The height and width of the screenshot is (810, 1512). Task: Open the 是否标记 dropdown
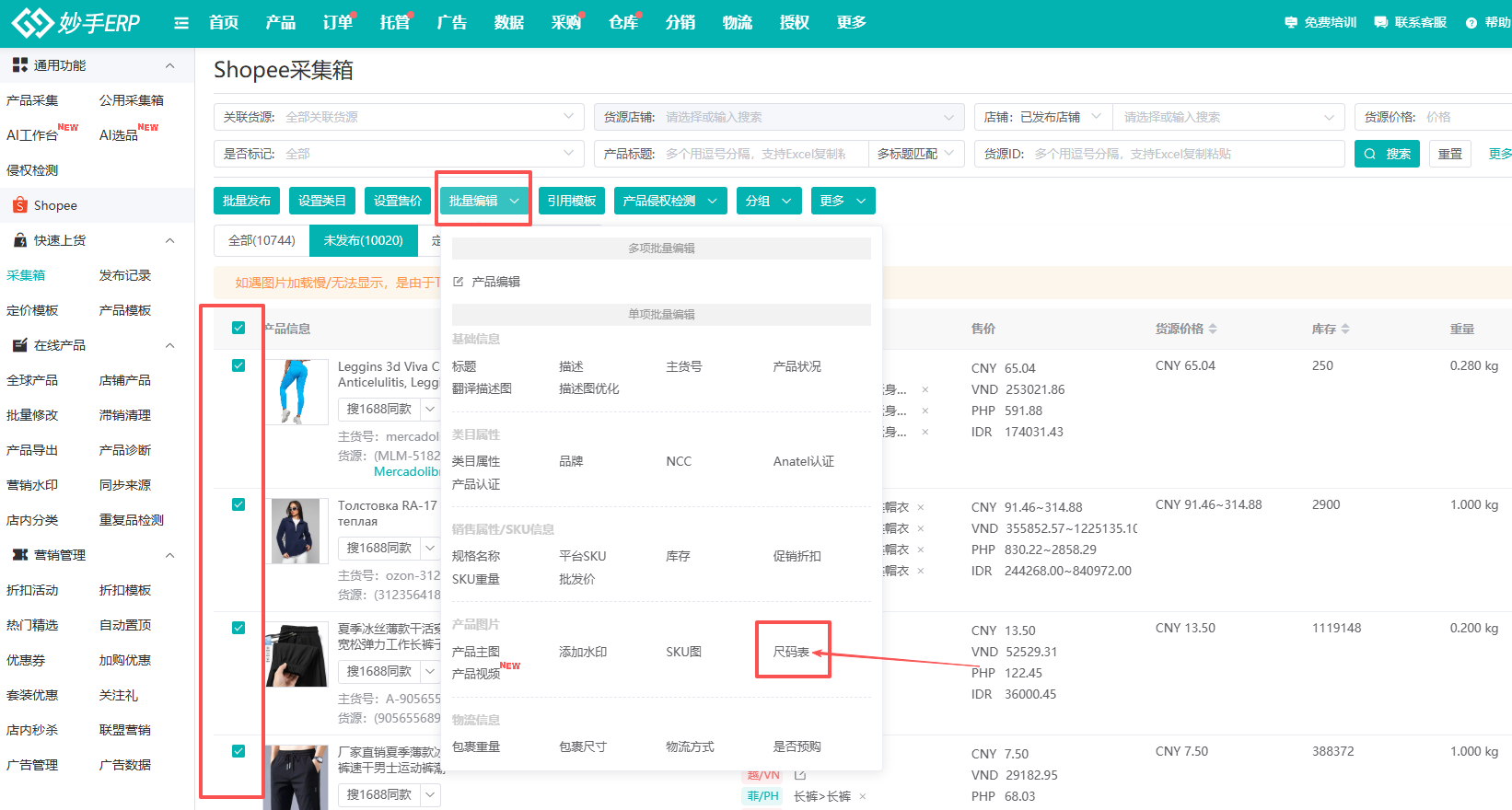coord(399,154)
